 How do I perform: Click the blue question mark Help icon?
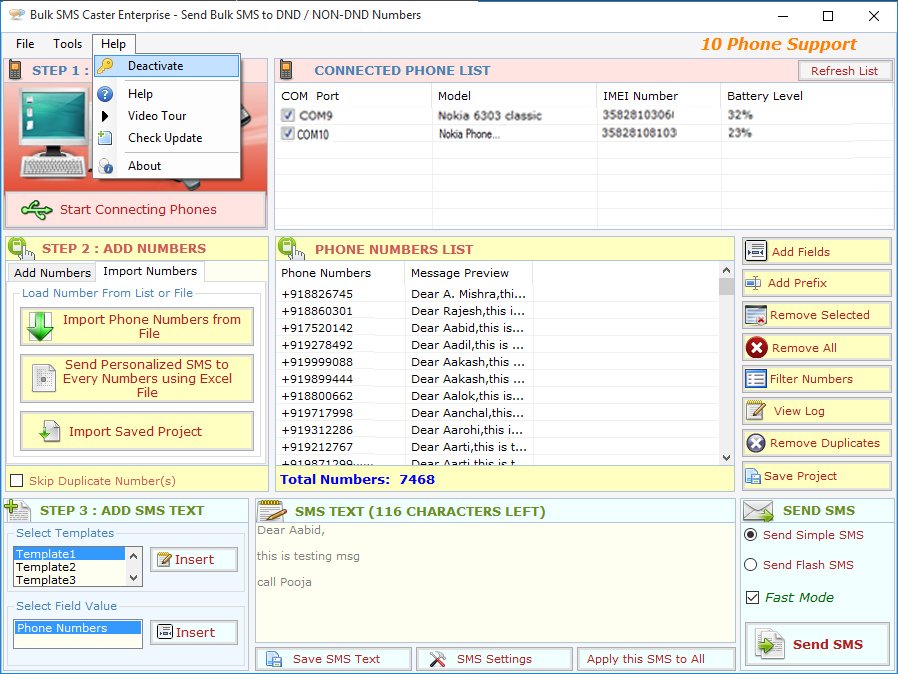point(105,94)
